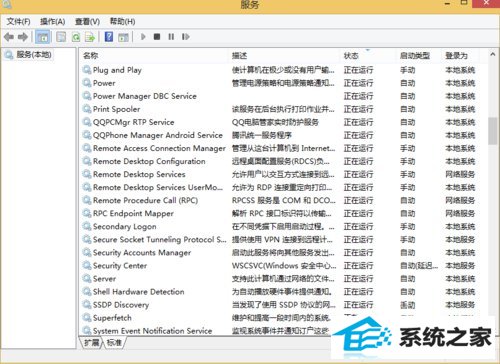
Task: Open the 文件(F) menu
Action: (x=19, y=22)
